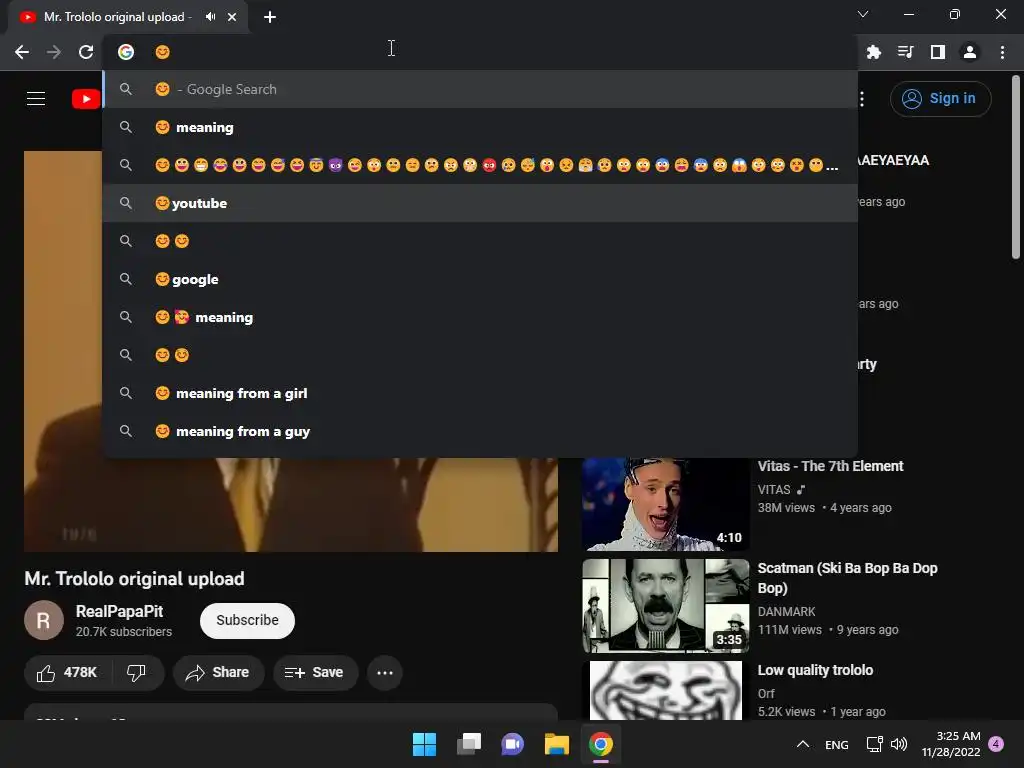Open the VITAS channel name
This screenshot has height=768, width=1024.
pos(774,490)
